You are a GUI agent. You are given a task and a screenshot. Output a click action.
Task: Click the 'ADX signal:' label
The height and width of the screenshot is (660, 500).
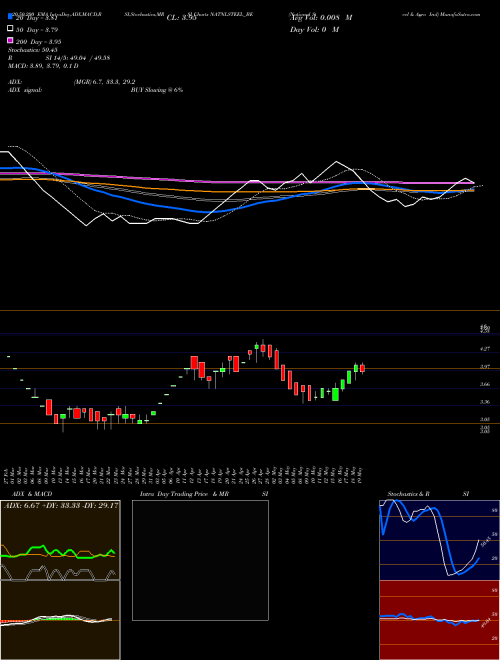[25, 90]
